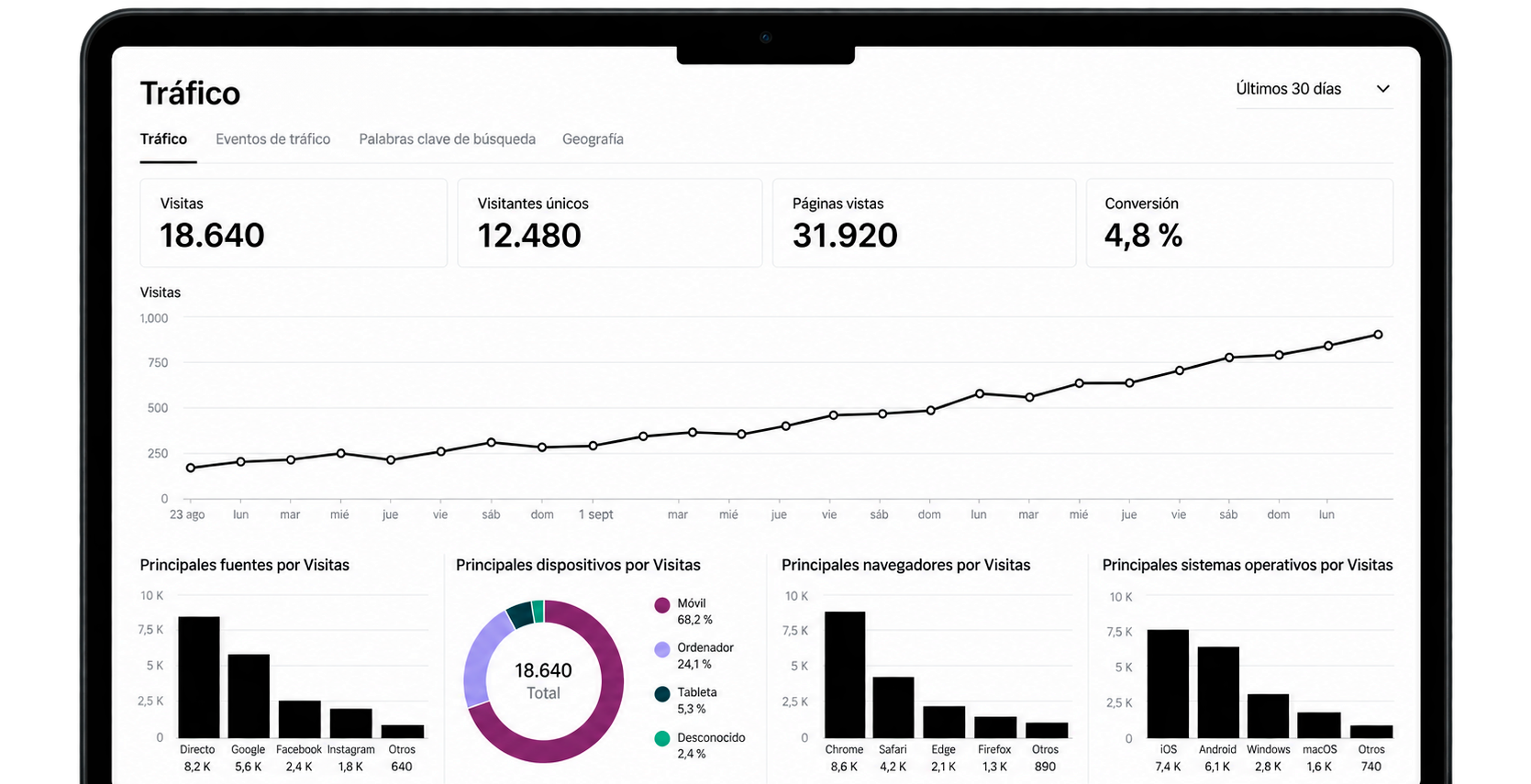Click the Principales dispositivos por Visitas heading
Screen dimensions: 1531x784
click(578, 565)
